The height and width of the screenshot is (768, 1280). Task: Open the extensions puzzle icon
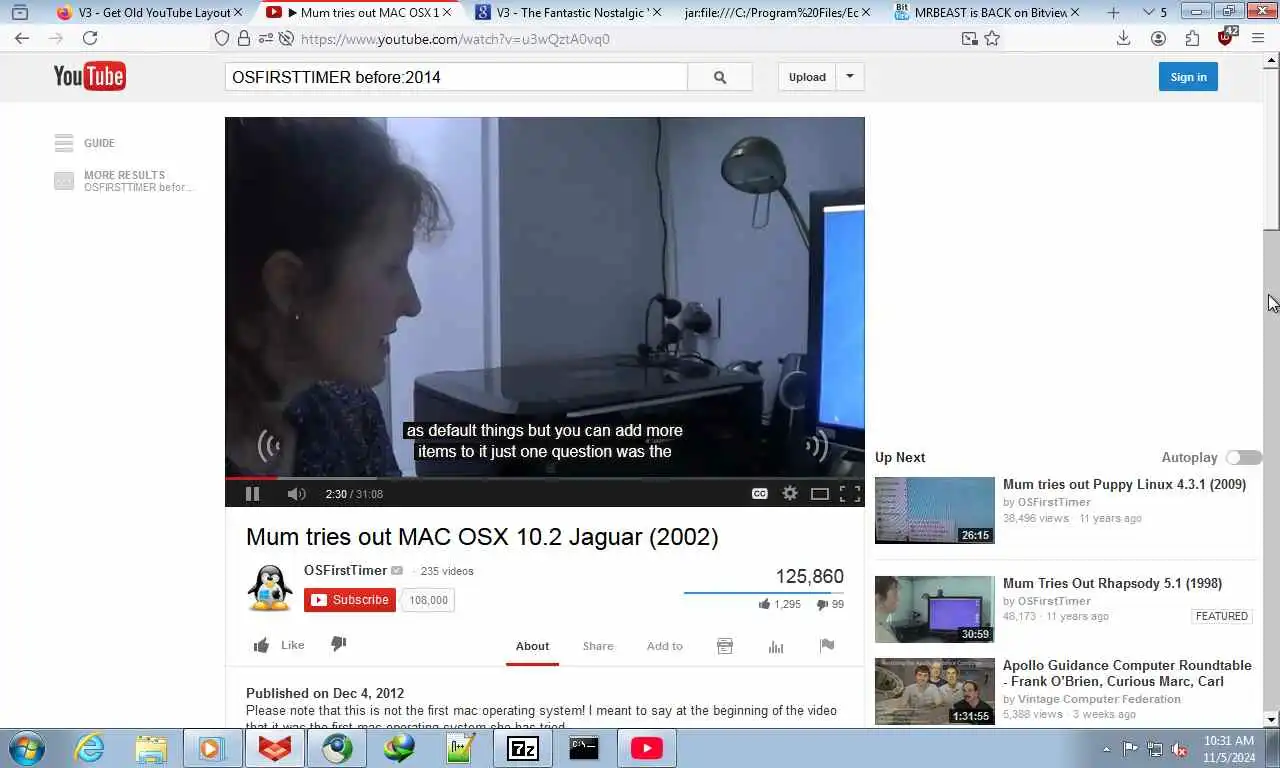(x=1192, y=38)
